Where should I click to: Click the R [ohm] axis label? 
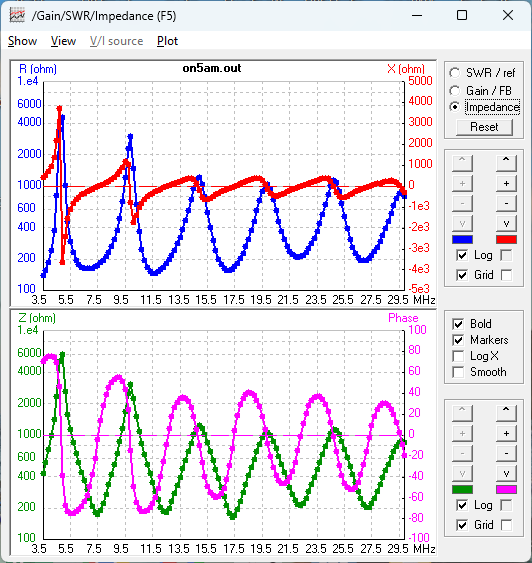[x=38, y=69]
